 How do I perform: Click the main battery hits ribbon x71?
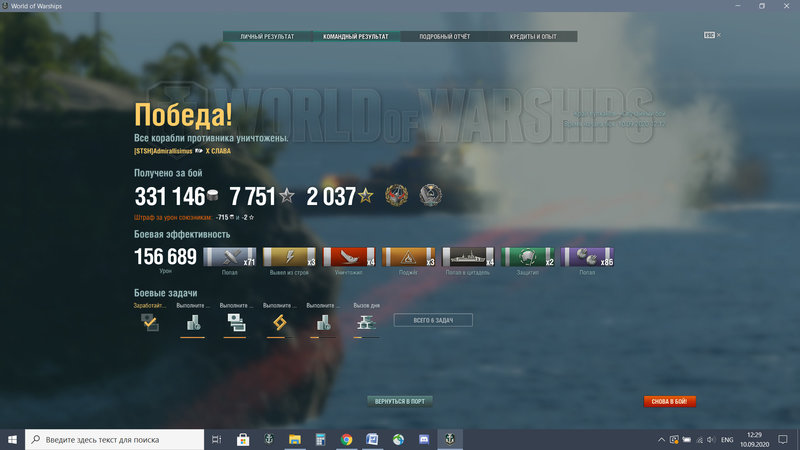[x=230, y=257]
